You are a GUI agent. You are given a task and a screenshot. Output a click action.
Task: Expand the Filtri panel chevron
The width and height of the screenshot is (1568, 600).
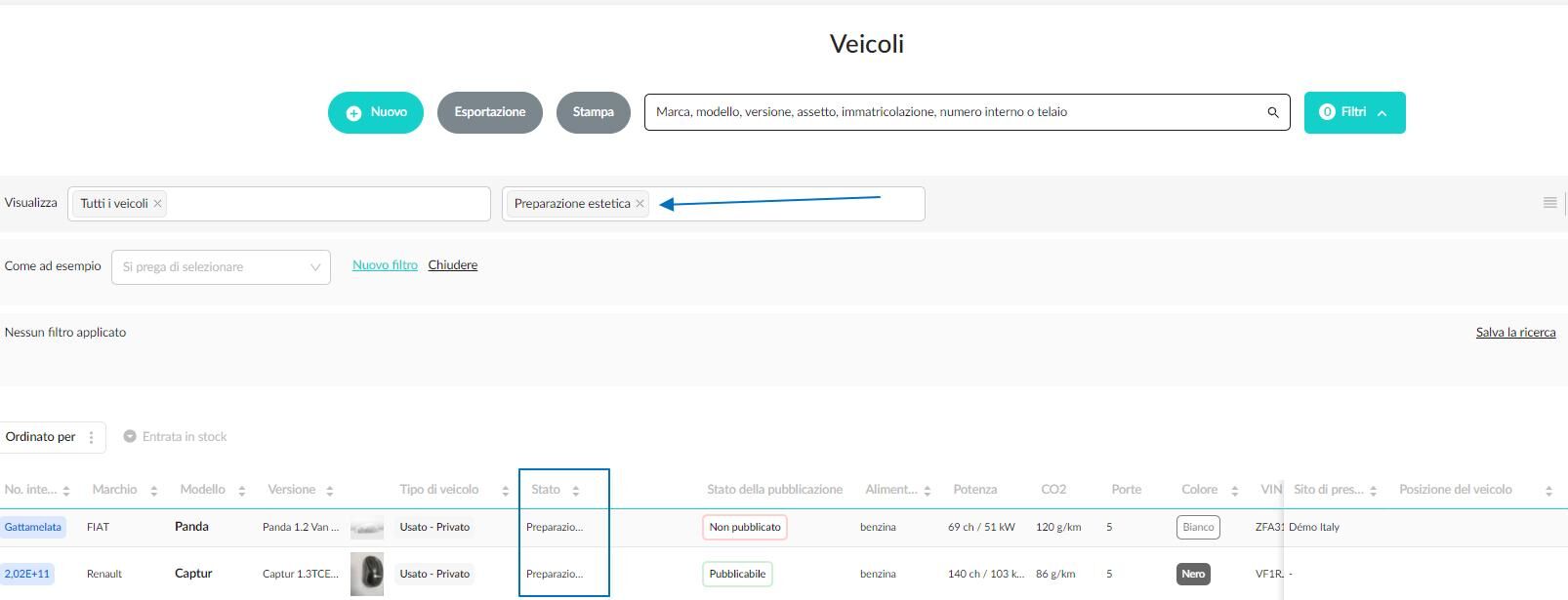click(x=1382, y=113)
